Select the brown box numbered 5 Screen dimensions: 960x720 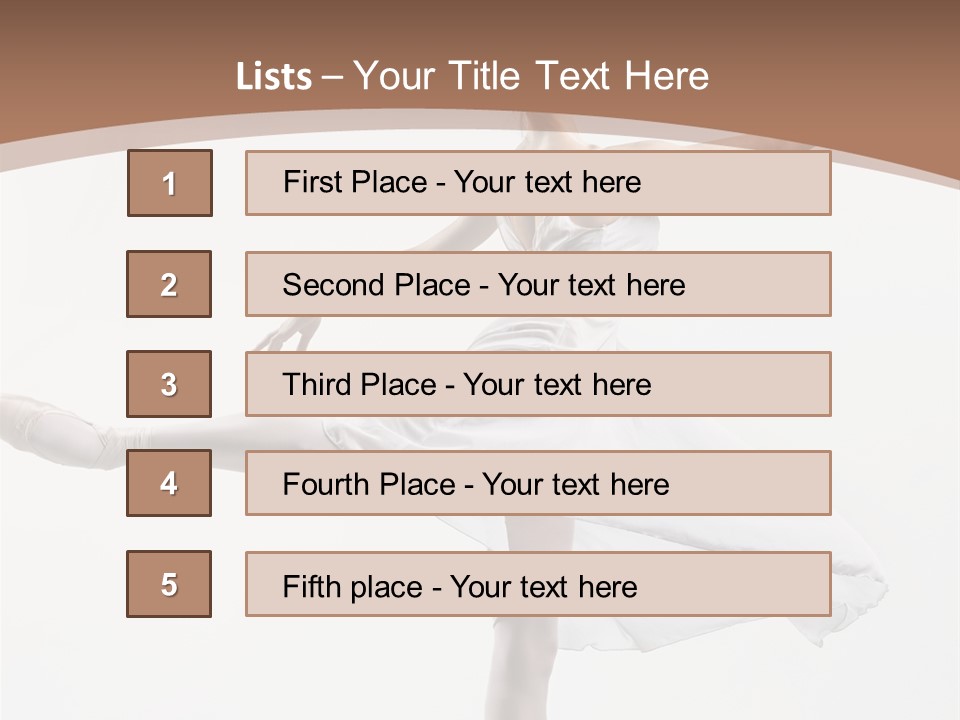169,584
